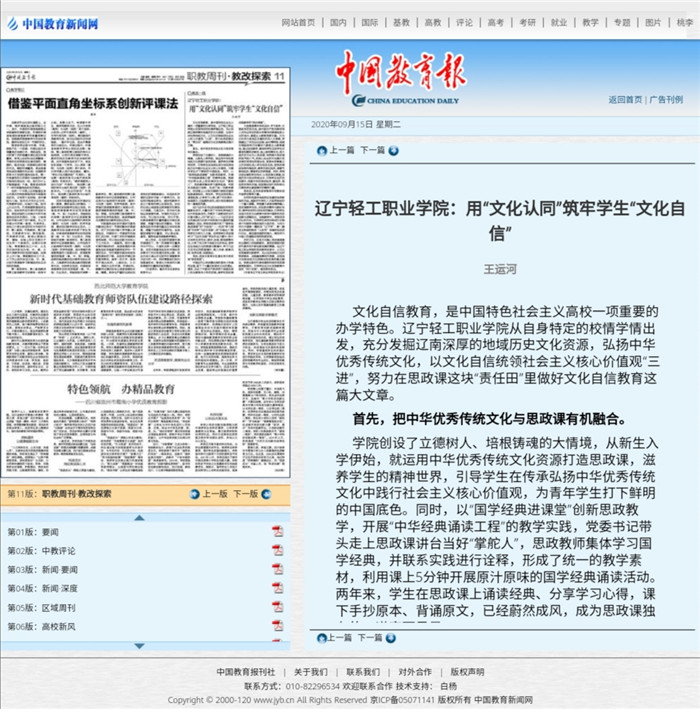Download PDF for 第01版 要闻
The height and width of the screenshot is (709, 700).
click(277, 531)
